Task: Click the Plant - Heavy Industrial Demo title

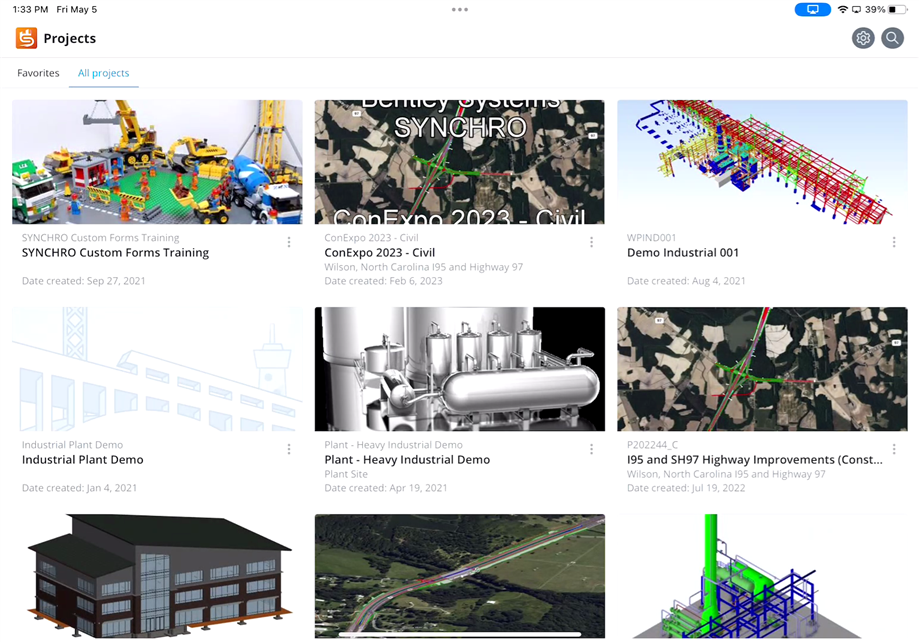Action: pyautogui.click(x=407, y=460)
